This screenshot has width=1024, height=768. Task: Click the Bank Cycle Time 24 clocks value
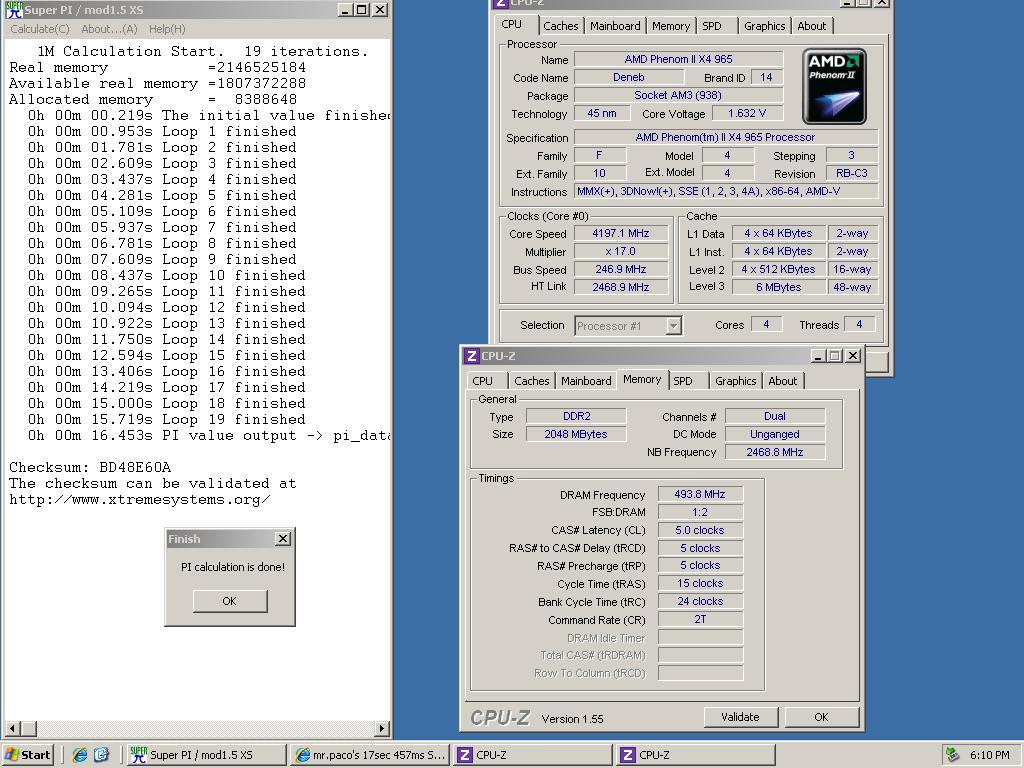click(x=700, y=601)
